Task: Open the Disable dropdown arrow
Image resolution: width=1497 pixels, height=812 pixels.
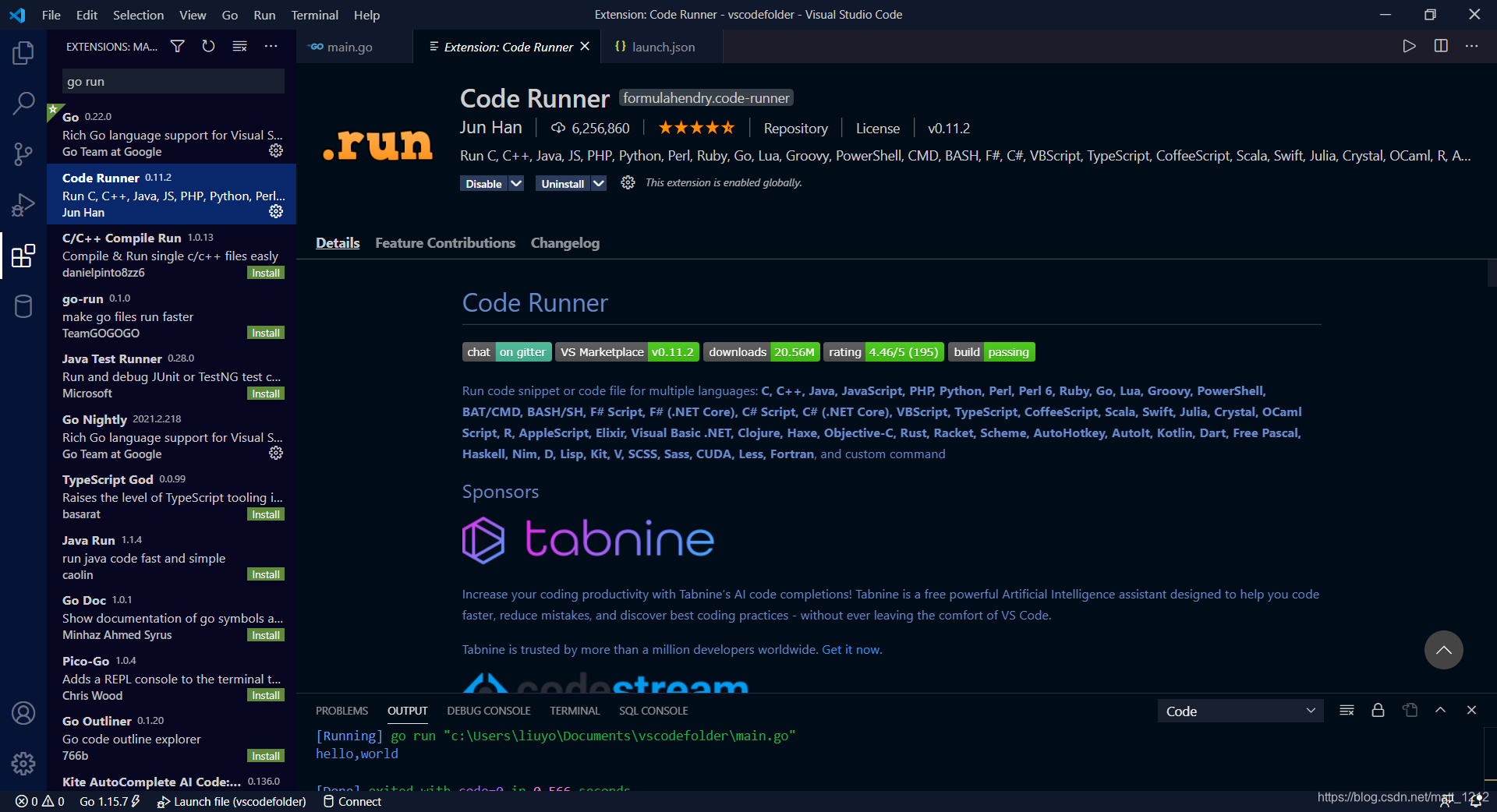Action: tap(516, 183)
